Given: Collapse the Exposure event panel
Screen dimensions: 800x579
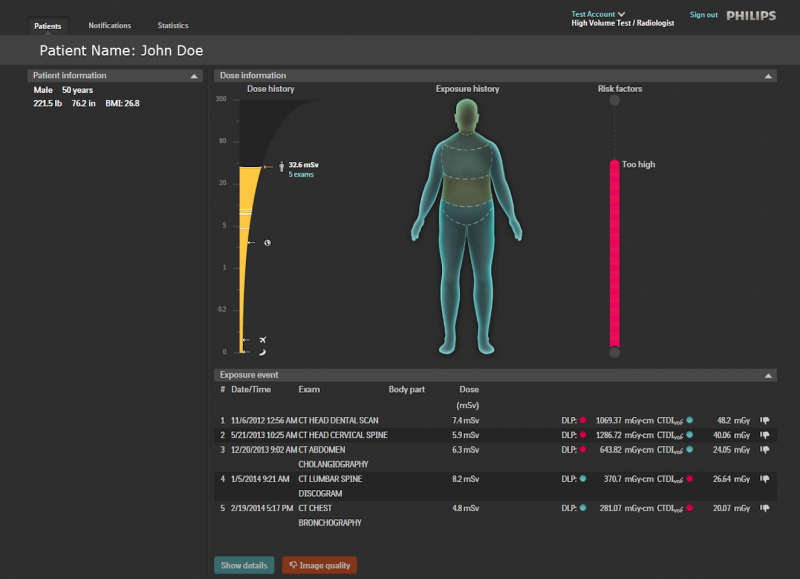Looking at the screenshot, I should pyautogui.click(x=768, y=375).
